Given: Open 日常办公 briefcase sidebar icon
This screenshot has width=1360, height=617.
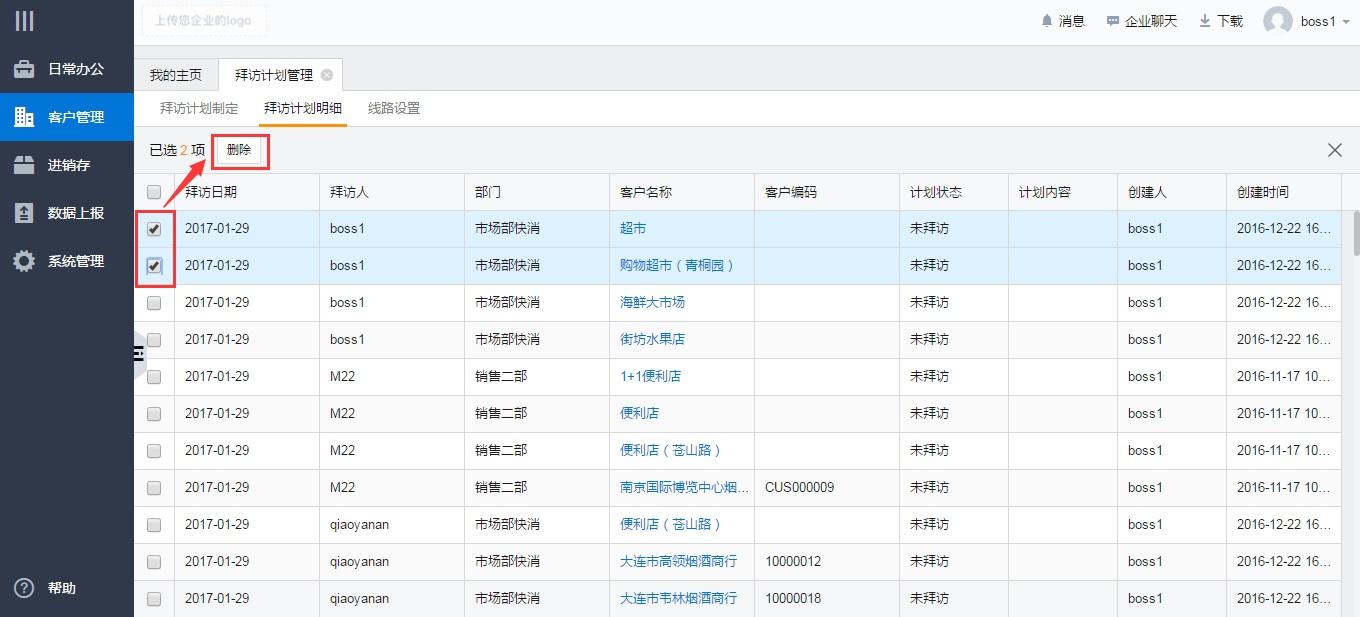Looking at the screenshot, I should pyautogui.click(x=24, y=69).
